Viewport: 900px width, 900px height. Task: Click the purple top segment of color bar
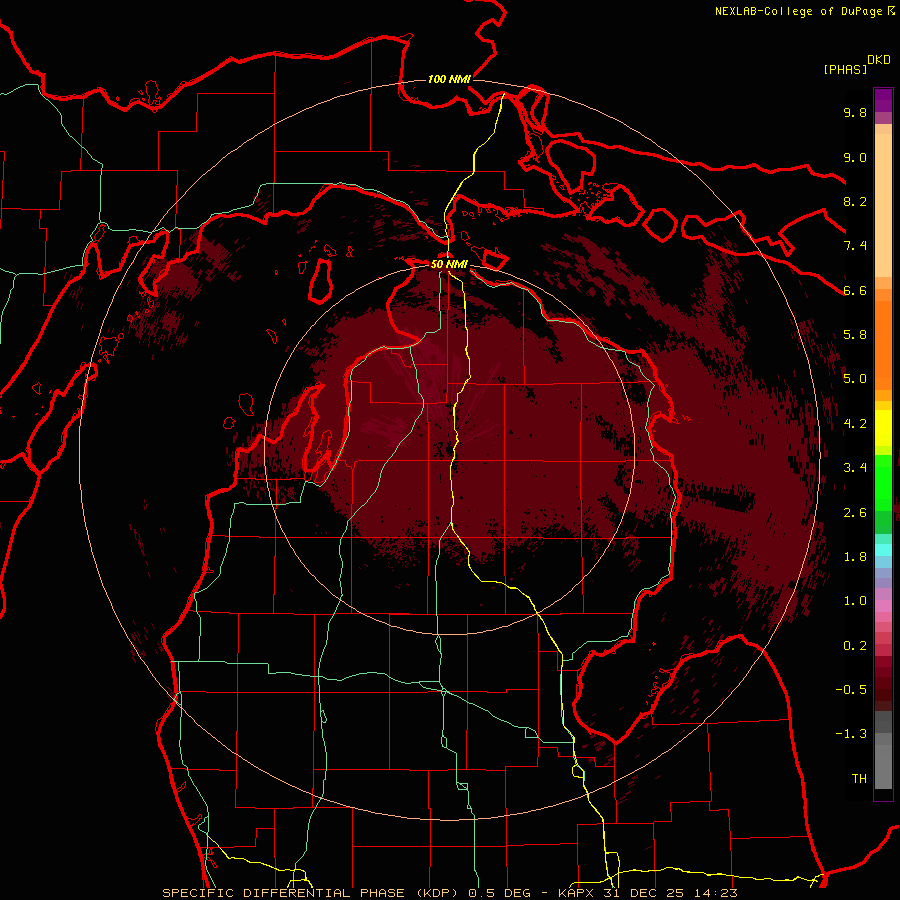click(x=883, y=100)
